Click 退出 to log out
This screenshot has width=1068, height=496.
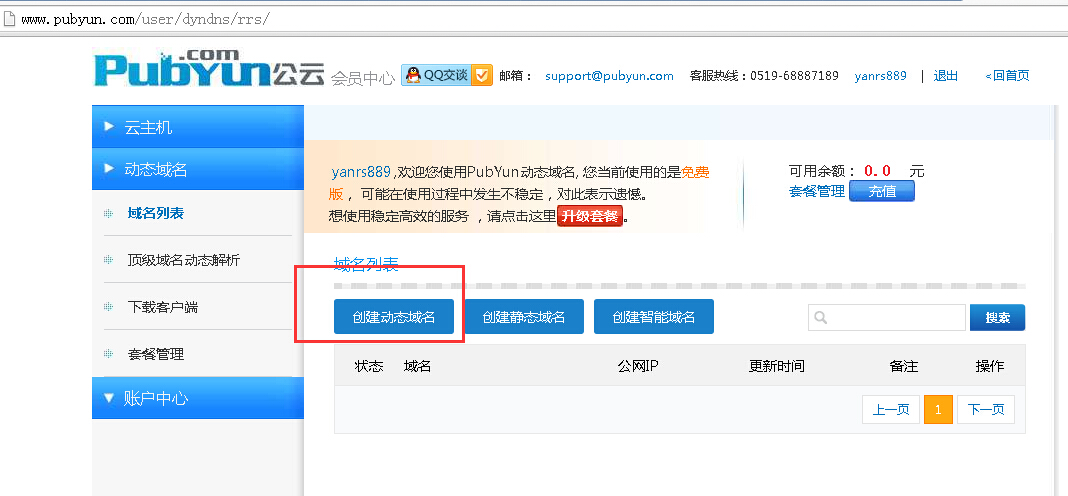[x=945, y=76]
